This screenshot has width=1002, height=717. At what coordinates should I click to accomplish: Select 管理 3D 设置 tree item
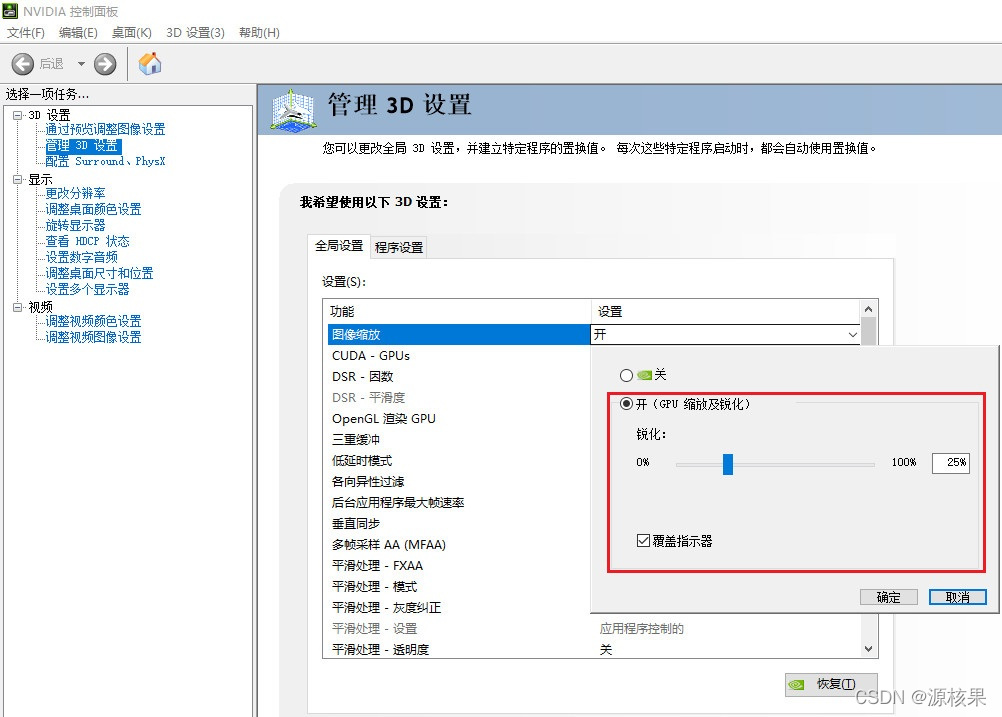[82, 146]
